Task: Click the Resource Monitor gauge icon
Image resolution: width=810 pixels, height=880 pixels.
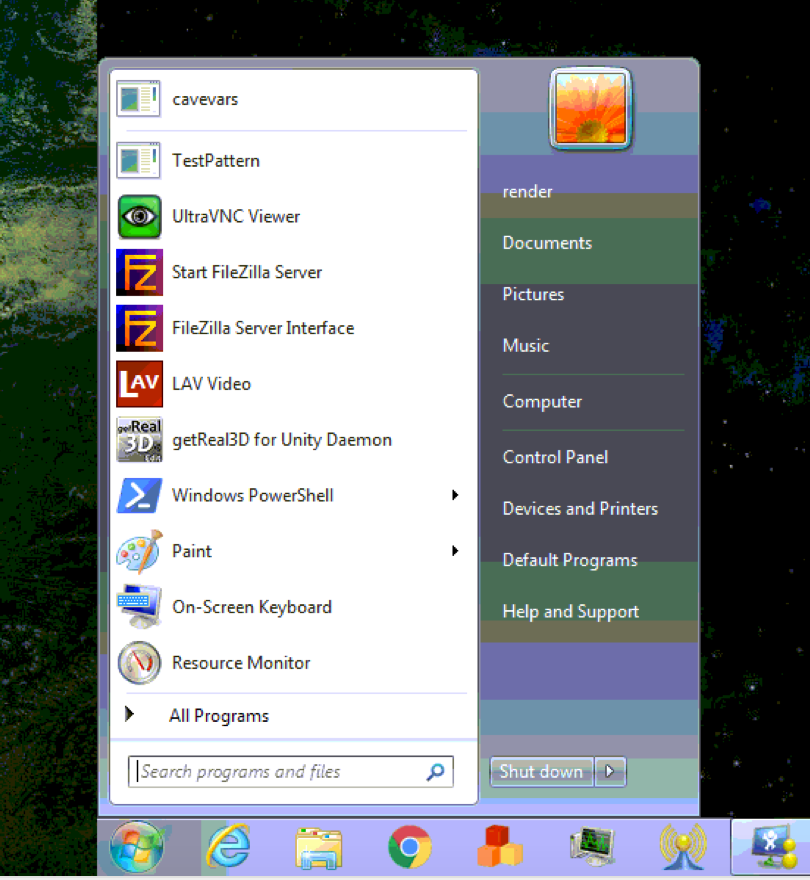Action: pyautogui.click(x=139, y=663)
